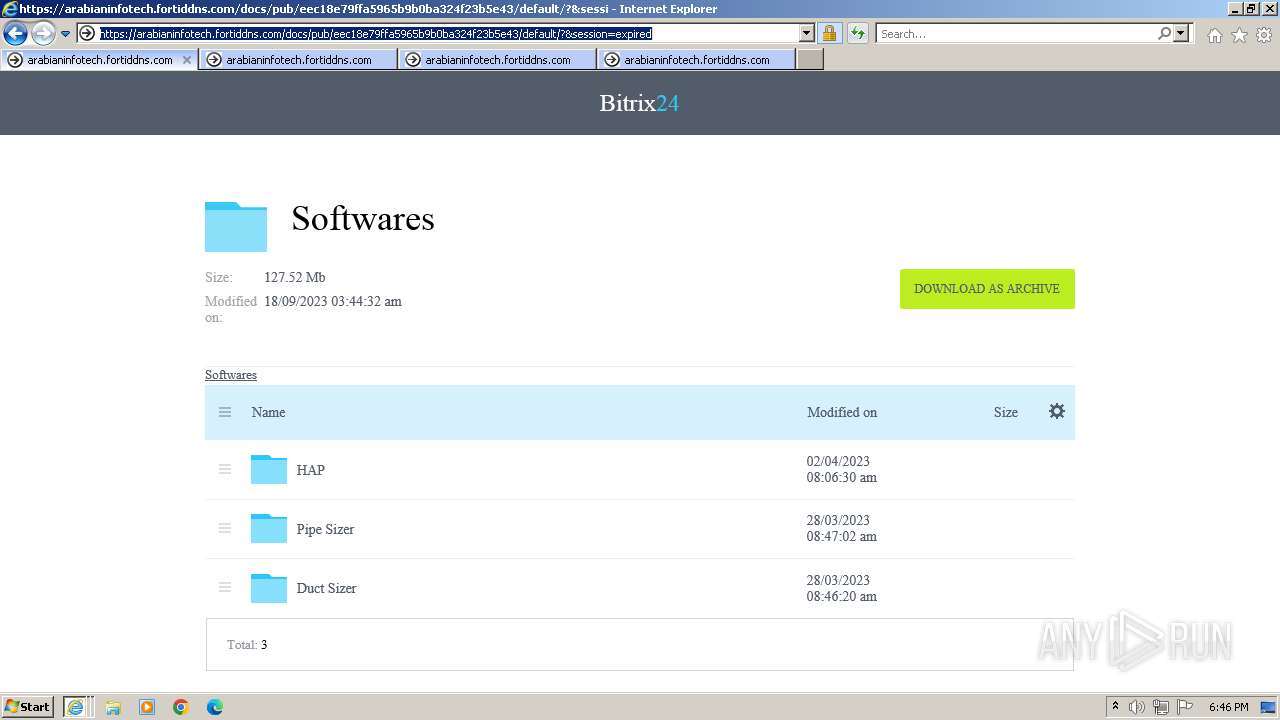Click into the Search box
The width and height of the screenshot is (1280, 720).
click(1017, 34)
